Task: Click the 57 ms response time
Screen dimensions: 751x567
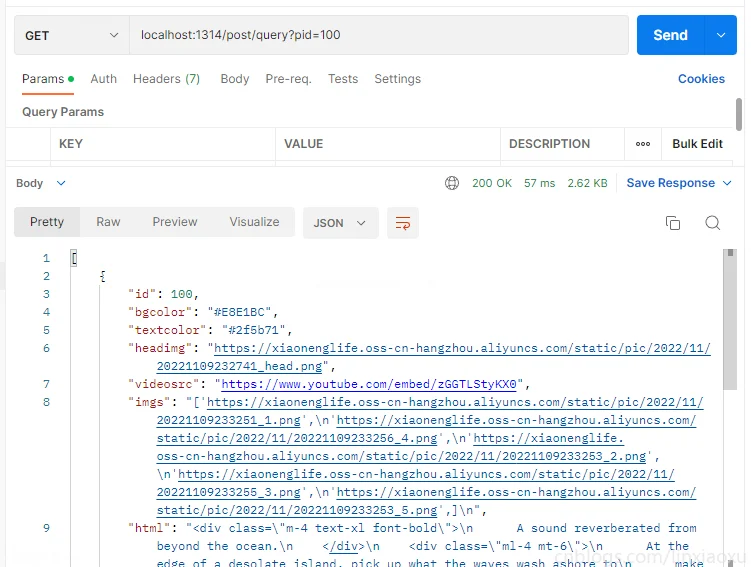Action: (x=539, y=183)
